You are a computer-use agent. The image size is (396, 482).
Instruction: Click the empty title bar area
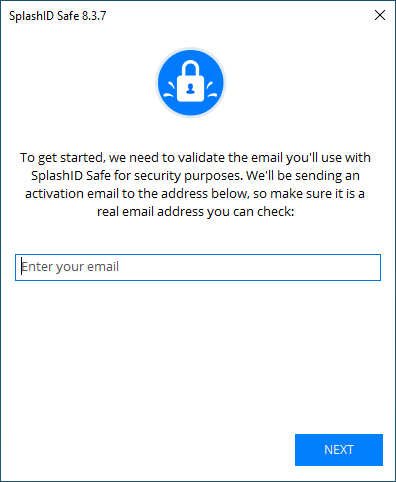click(x=238, y=16)
